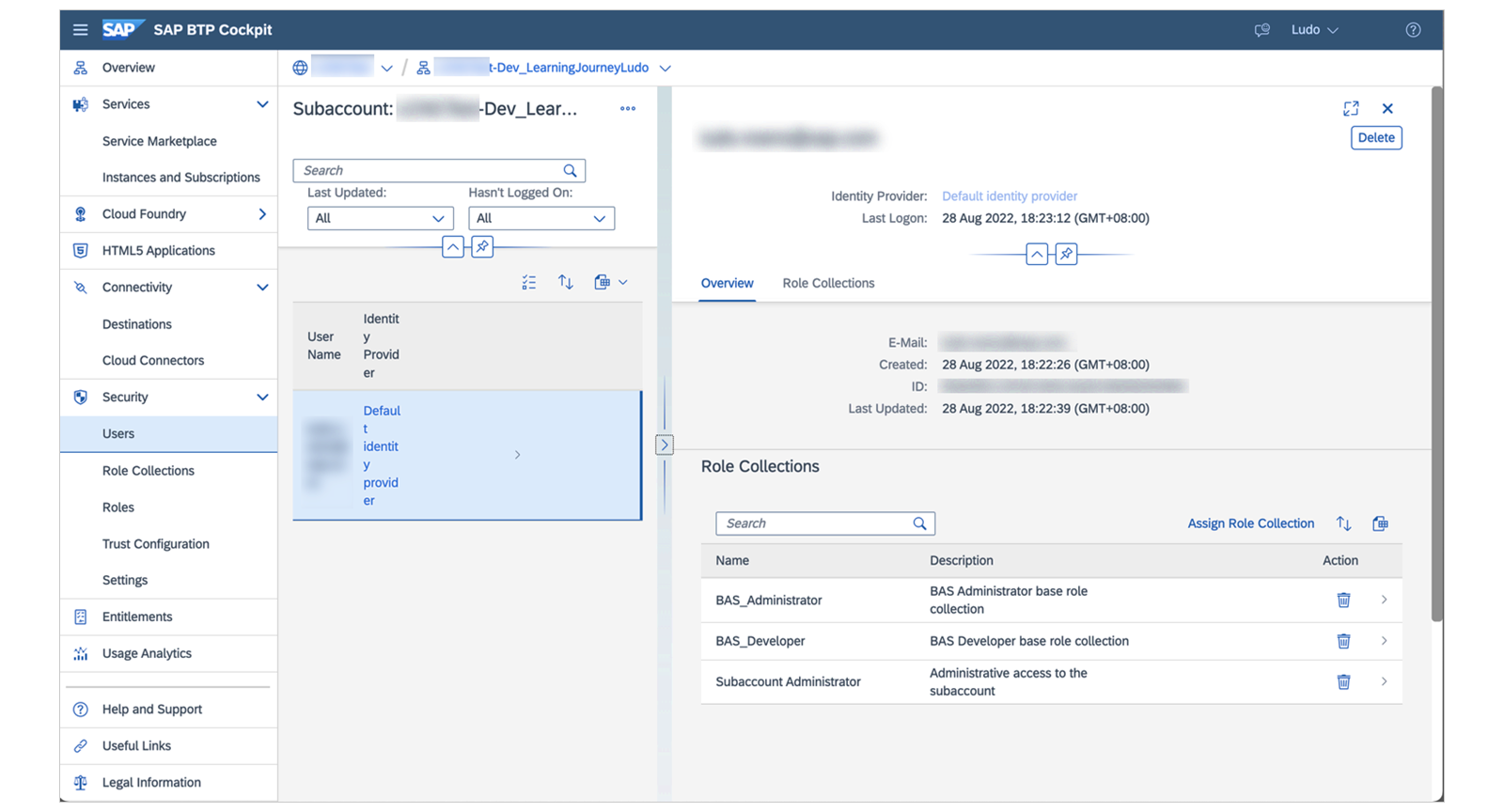Open the help question mark icon
Viewport: 1504px width, 812px height.
pyautogui.click(x=1413, y=30)
